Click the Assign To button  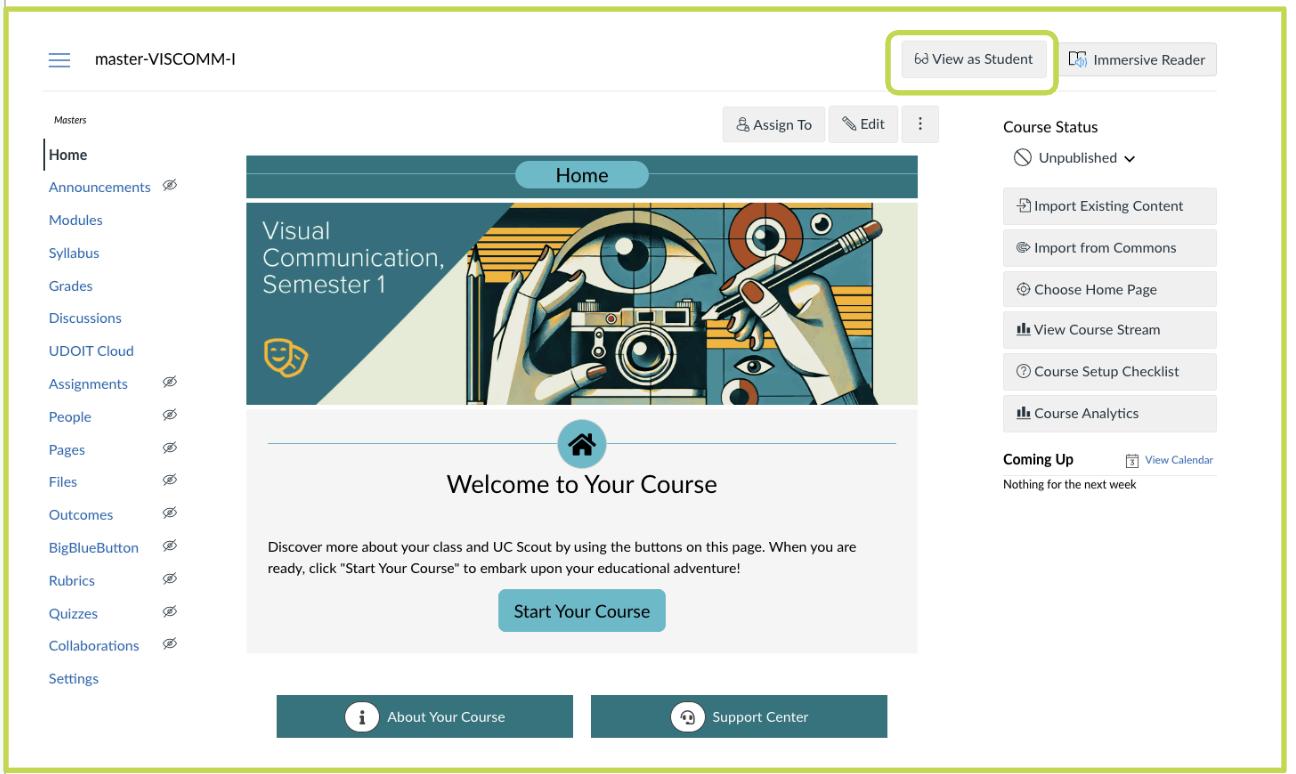[774, 124]
